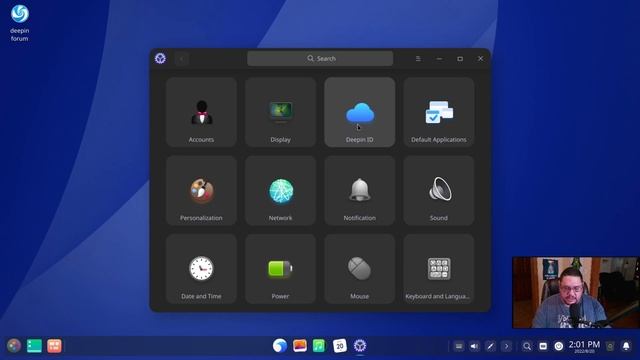Open the Notification settings module
This screenshot has width=640, height=360.
tap(360, 191)
